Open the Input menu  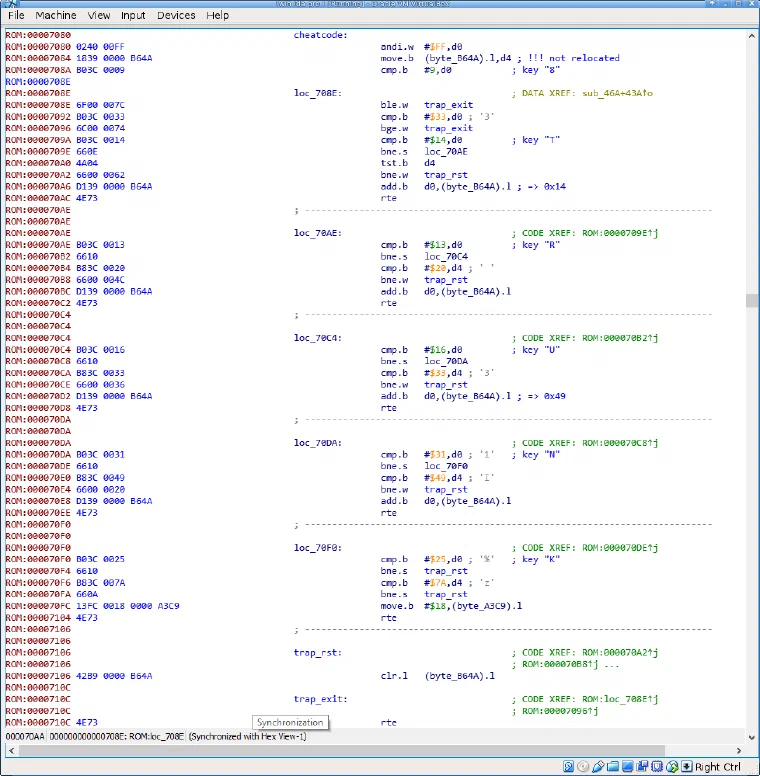(x=133, y=15)
